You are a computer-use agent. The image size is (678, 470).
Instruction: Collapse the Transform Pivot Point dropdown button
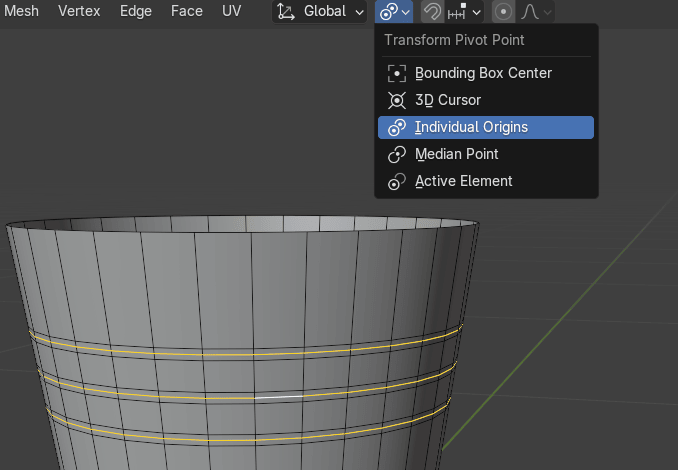(395, 12)
